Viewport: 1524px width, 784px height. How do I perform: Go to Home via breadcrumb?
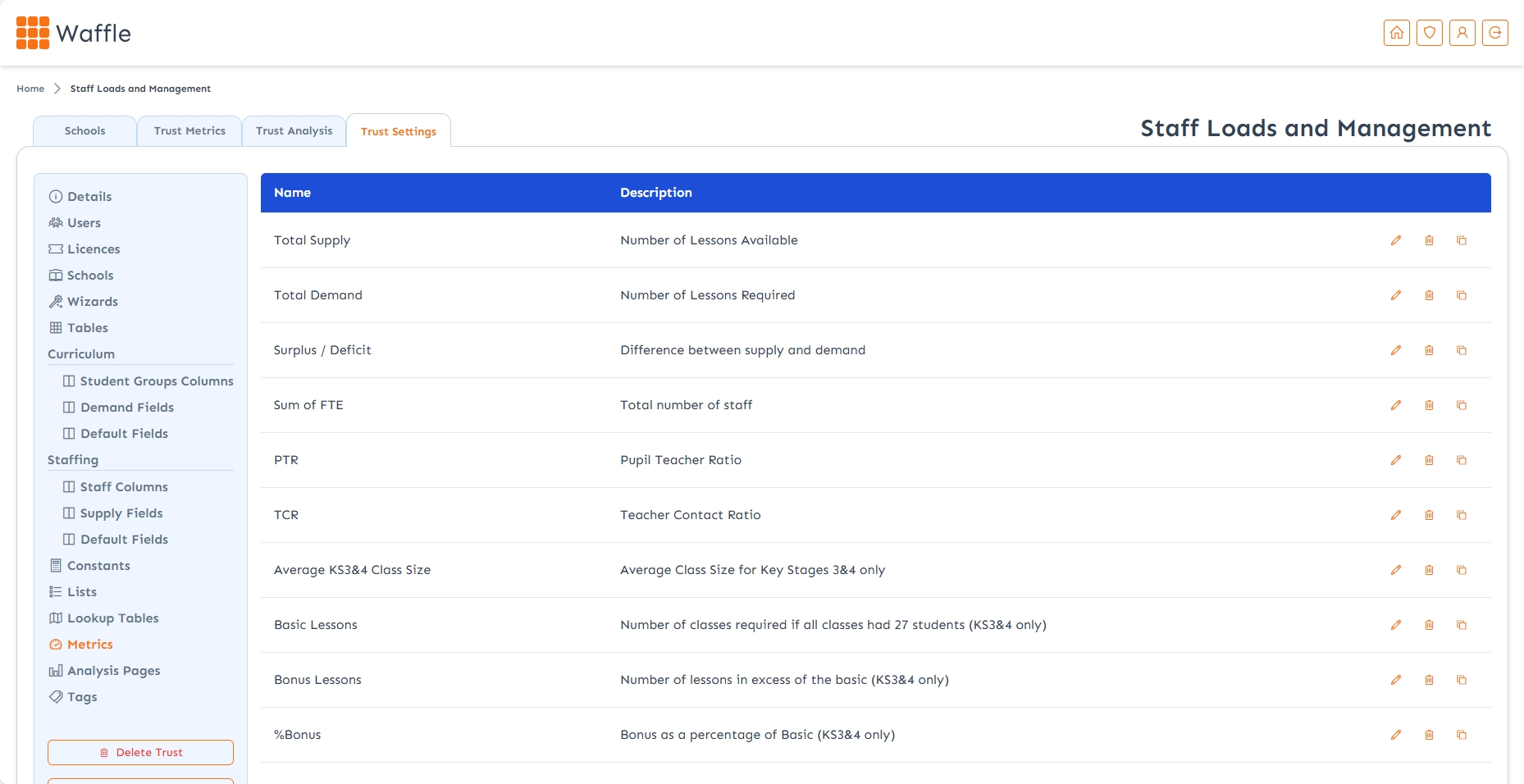point(30,89)
